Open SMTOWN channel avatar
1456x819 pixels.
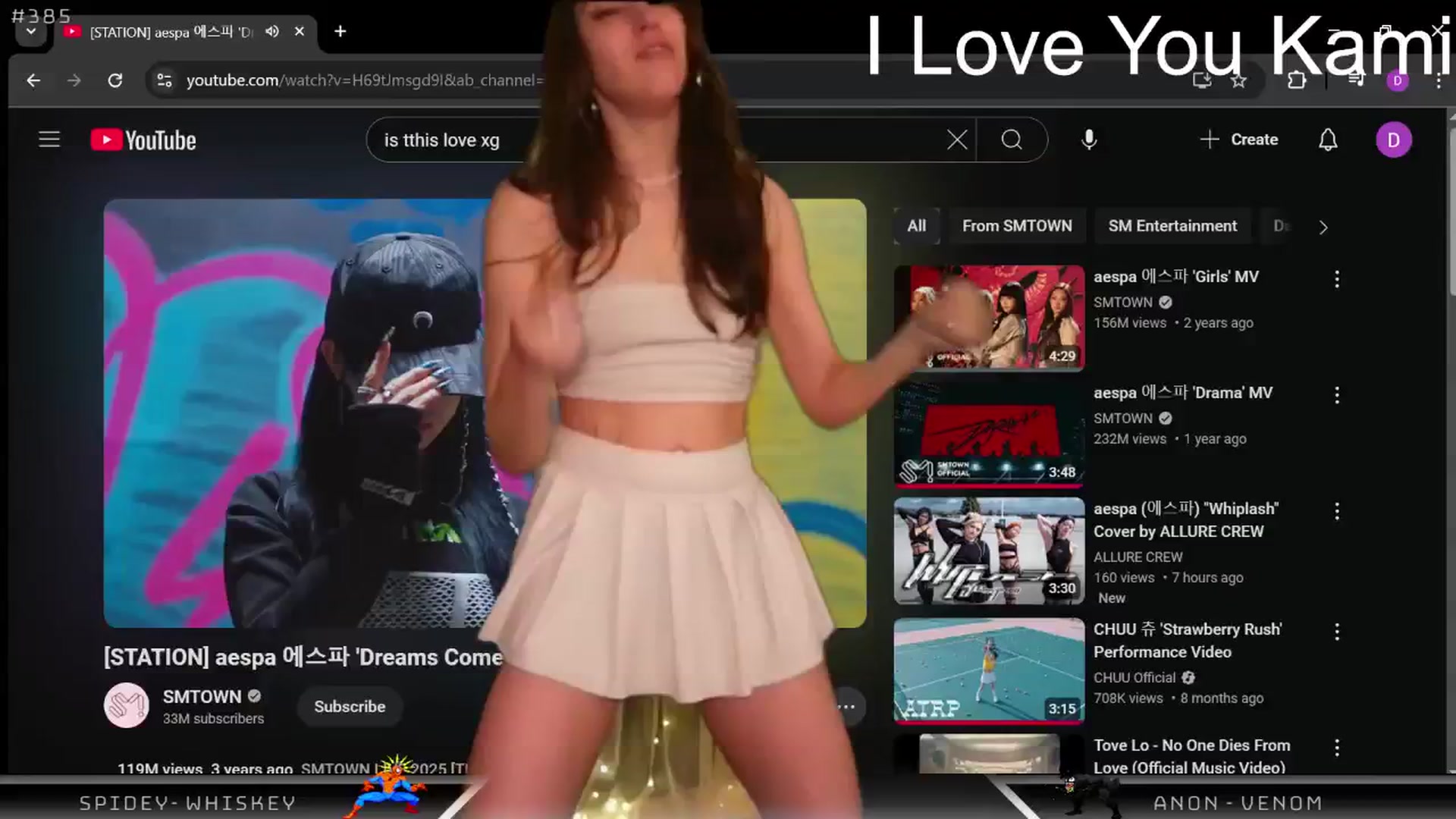(127, 706)
